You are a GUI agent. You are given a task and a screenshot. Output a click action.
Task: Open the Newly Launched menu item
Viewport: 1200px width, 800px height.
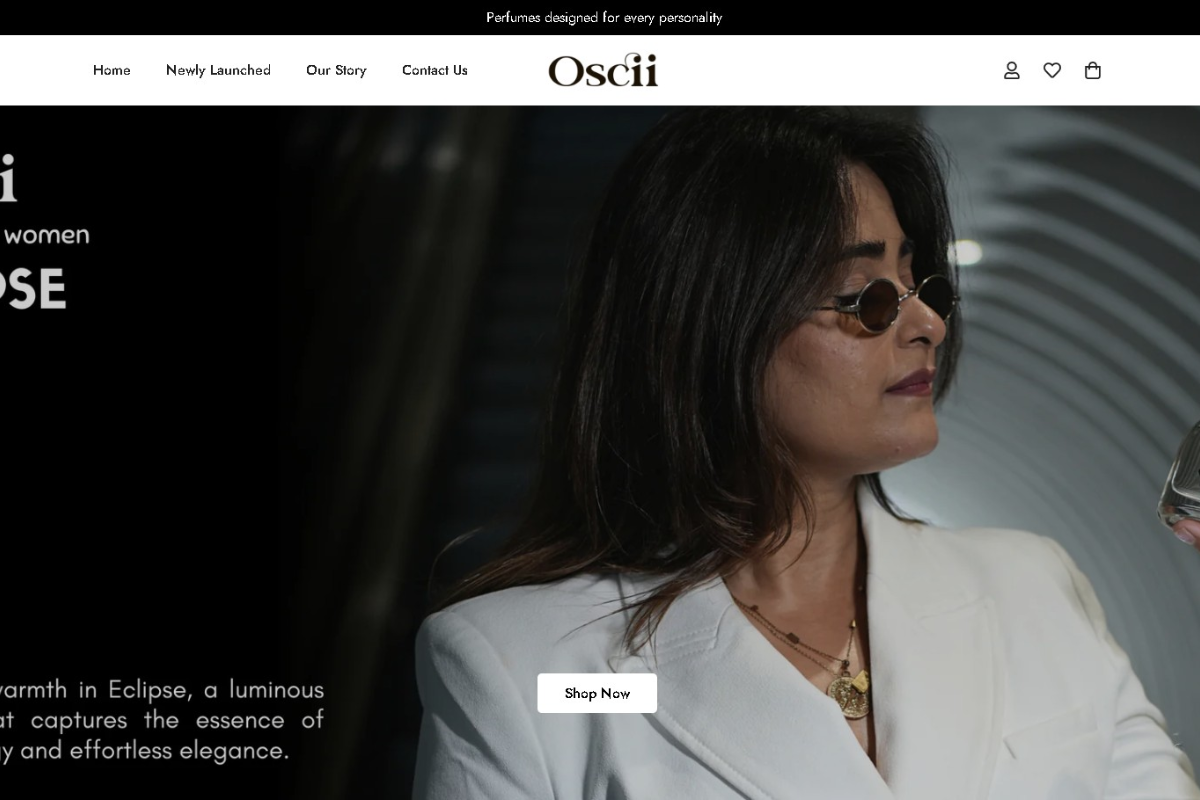[x=218, y=70]
